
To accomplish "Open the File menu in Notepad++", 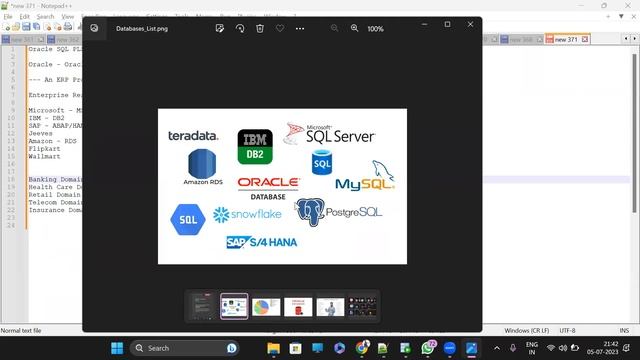I will pos(8,17).
